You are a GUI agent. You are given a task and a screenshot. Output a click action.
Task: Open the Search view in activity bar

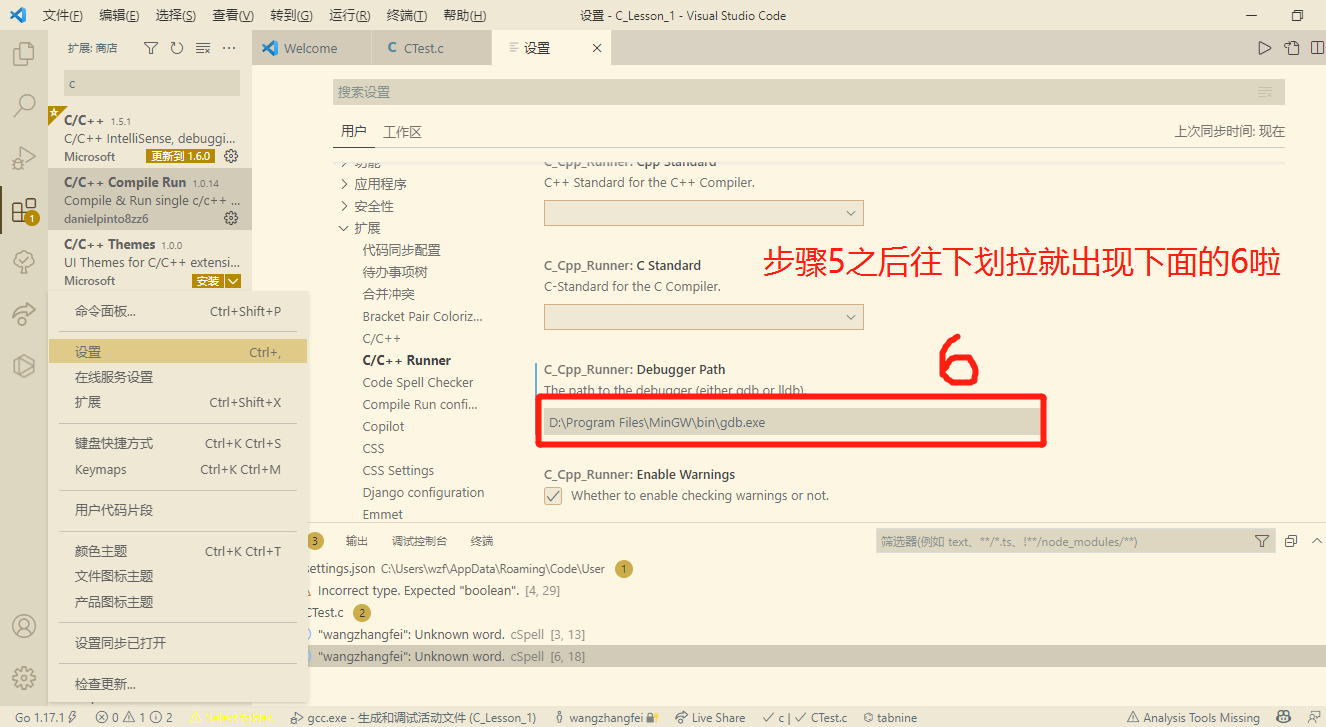(24, 105)
